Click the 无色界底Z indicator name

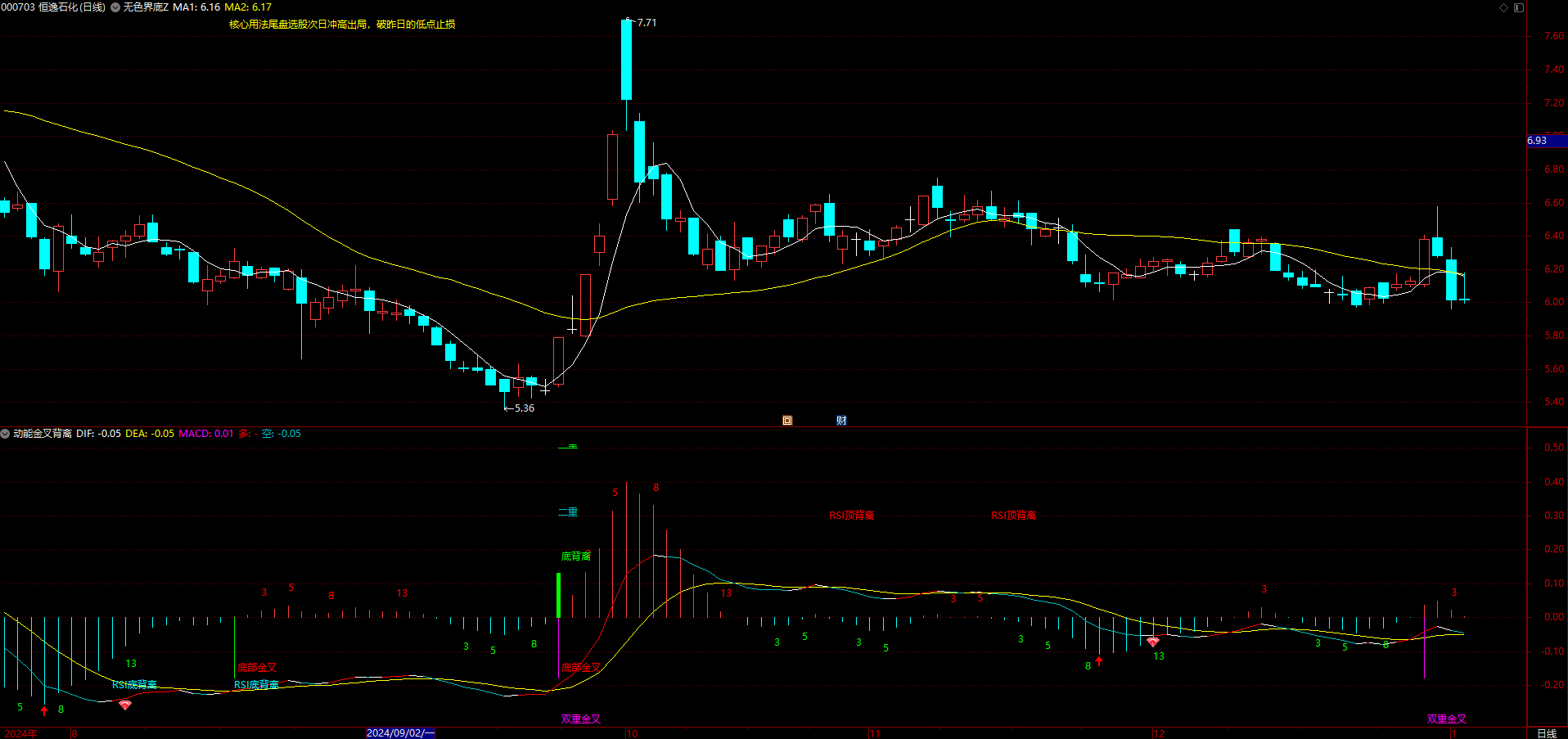(146, 7)
